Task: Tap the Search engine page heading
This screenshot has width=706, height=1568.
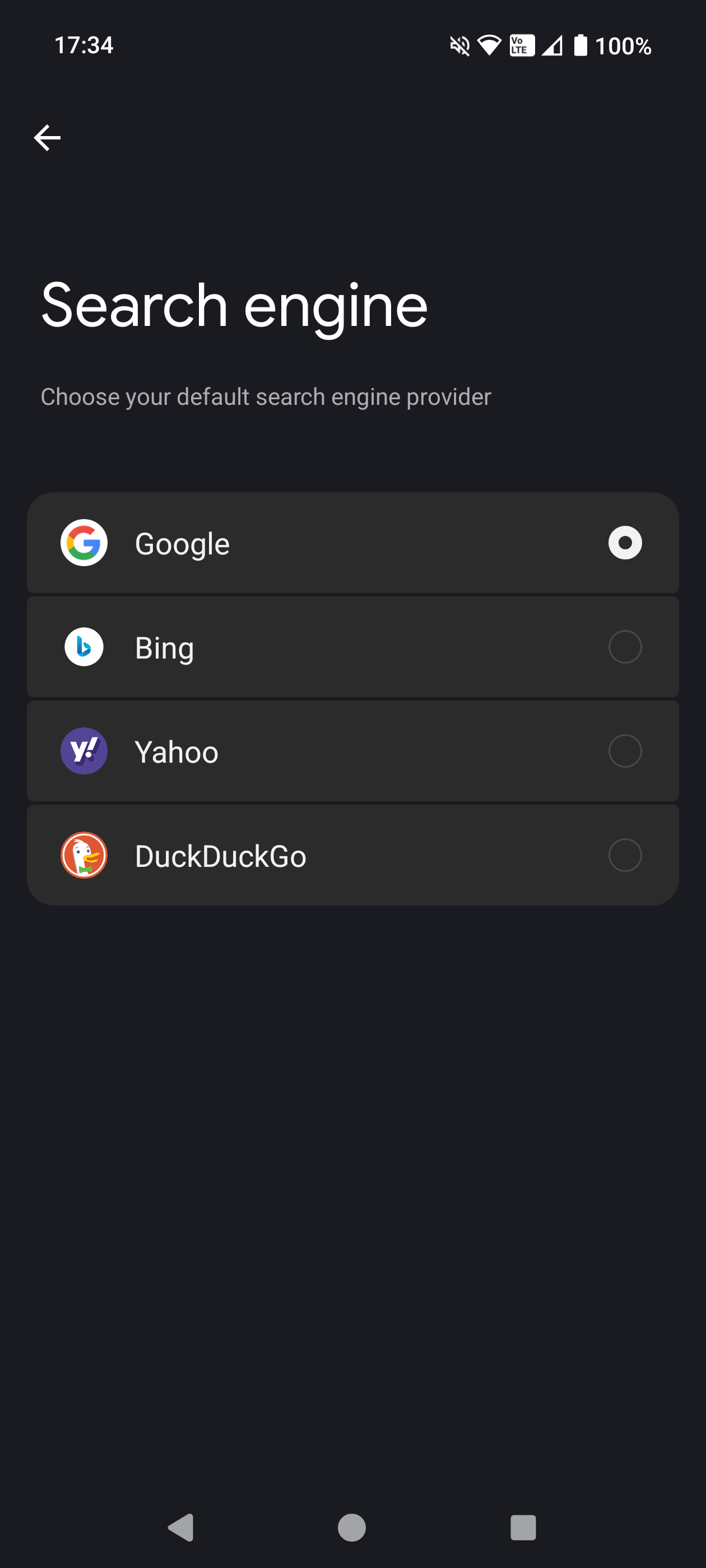Action: (x=235, y=305)
